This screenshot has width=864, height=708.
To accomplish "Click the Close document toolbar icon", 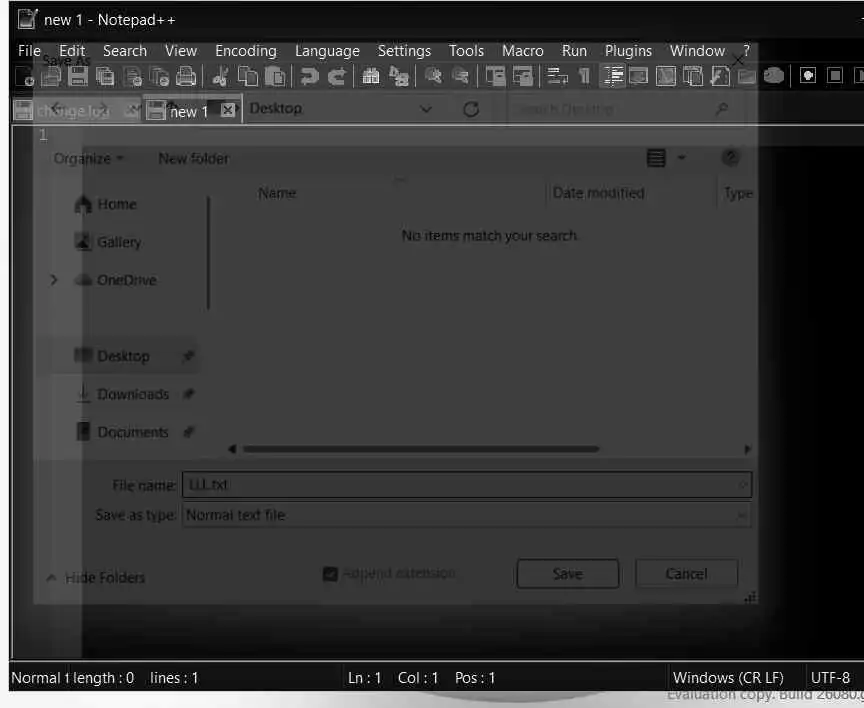I will [132, 76].
